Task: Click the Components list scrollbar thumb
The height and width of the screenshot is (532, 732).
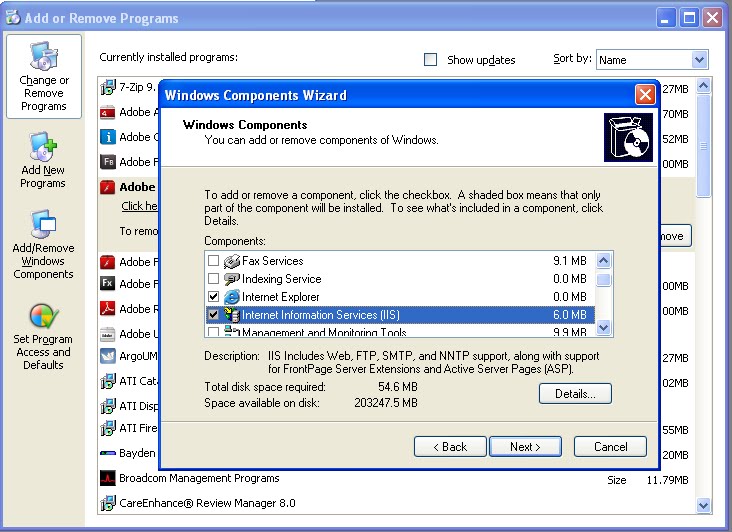Action: point(604,280)
